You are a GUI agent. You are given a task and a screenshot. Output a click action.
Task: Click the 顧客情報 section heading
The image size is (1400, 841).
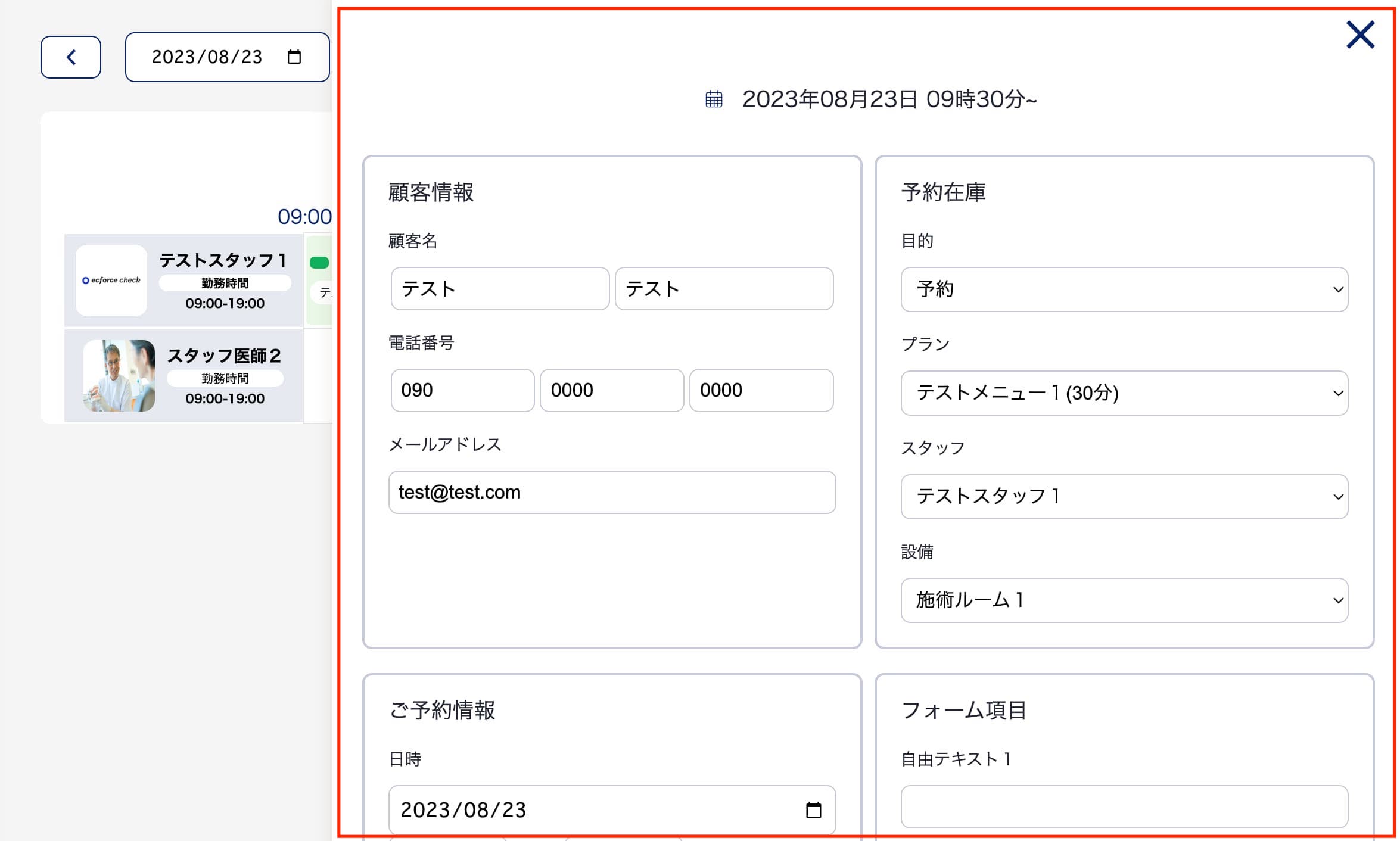pos(431,192)
